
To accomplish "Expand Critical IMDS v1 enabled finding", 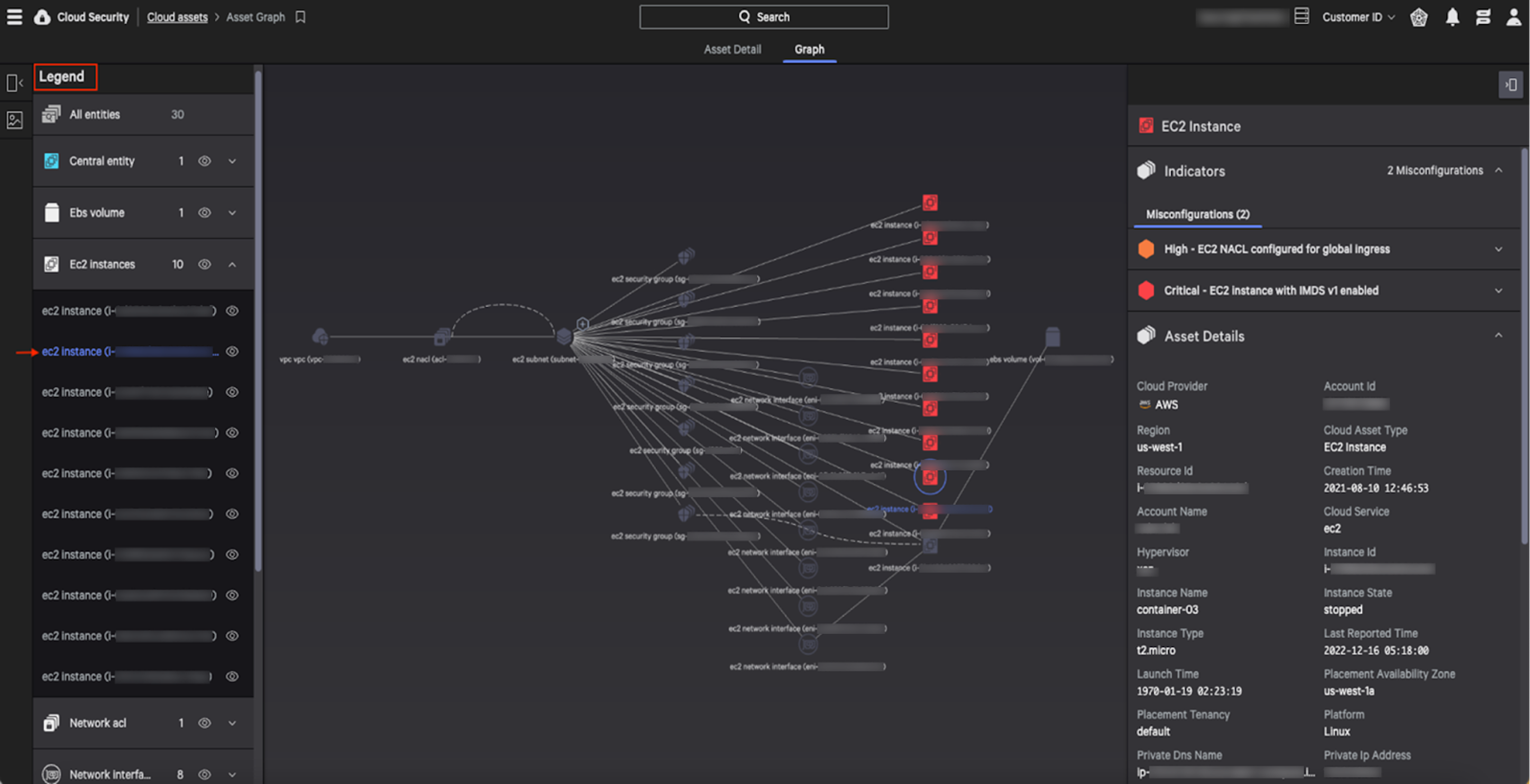I will tap(1498, 290).
